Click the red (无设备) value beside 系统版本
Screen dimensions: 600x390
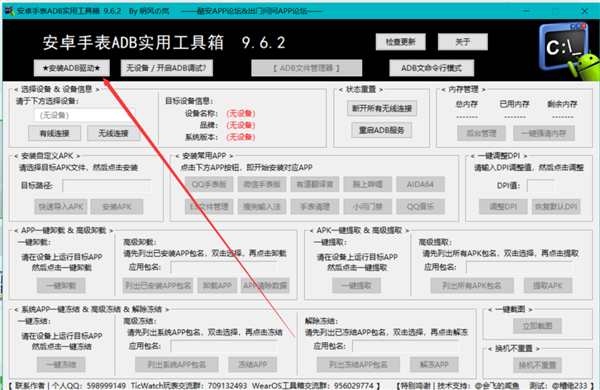click(x=241, y=137)
